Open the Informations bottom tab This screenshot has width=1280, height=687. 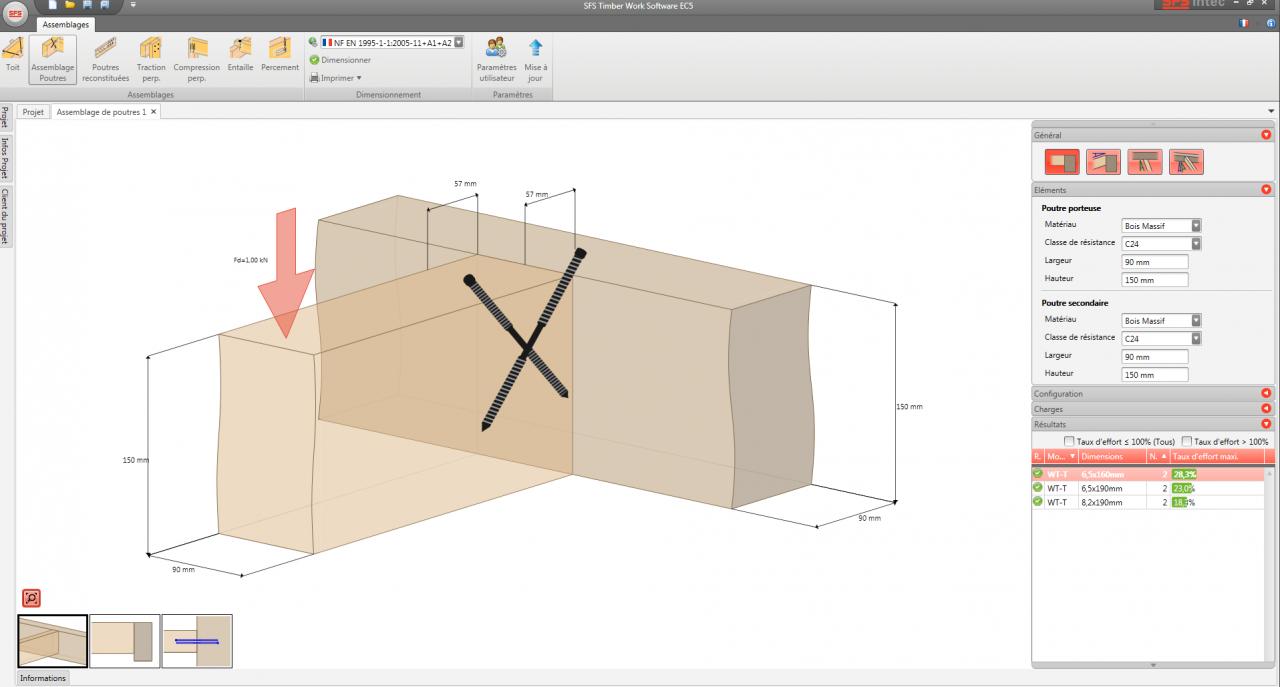[x=43, y=678]
